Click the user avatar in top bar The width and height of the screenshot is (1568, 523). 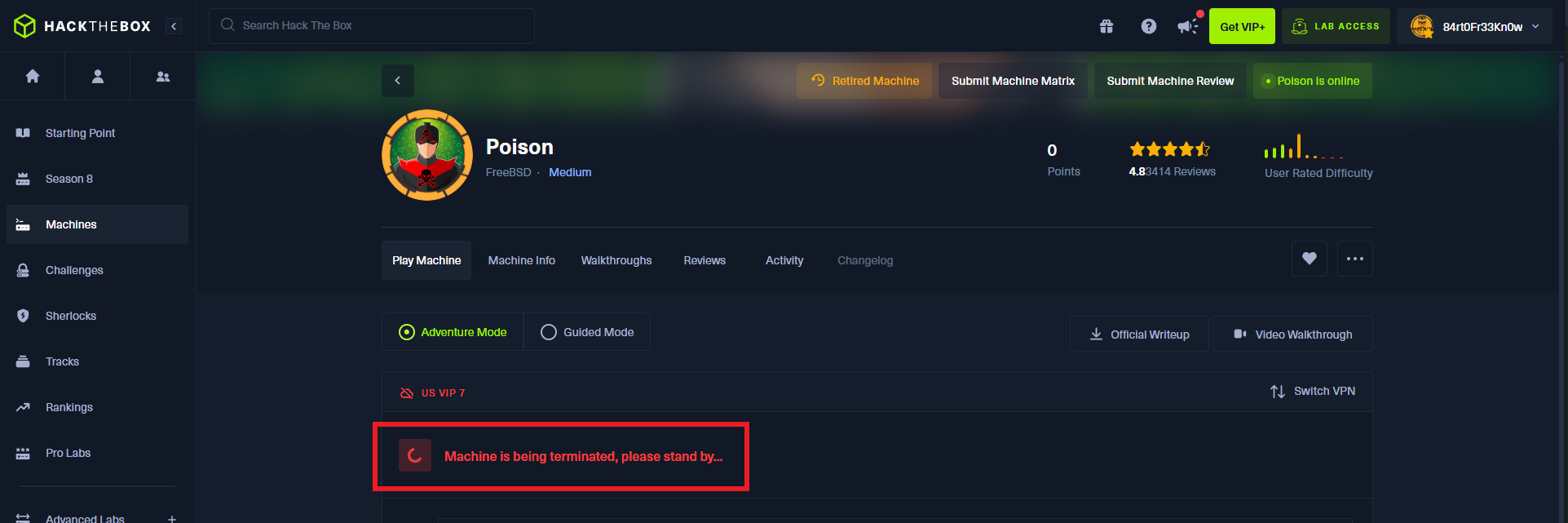click(x=1422, y=27)
